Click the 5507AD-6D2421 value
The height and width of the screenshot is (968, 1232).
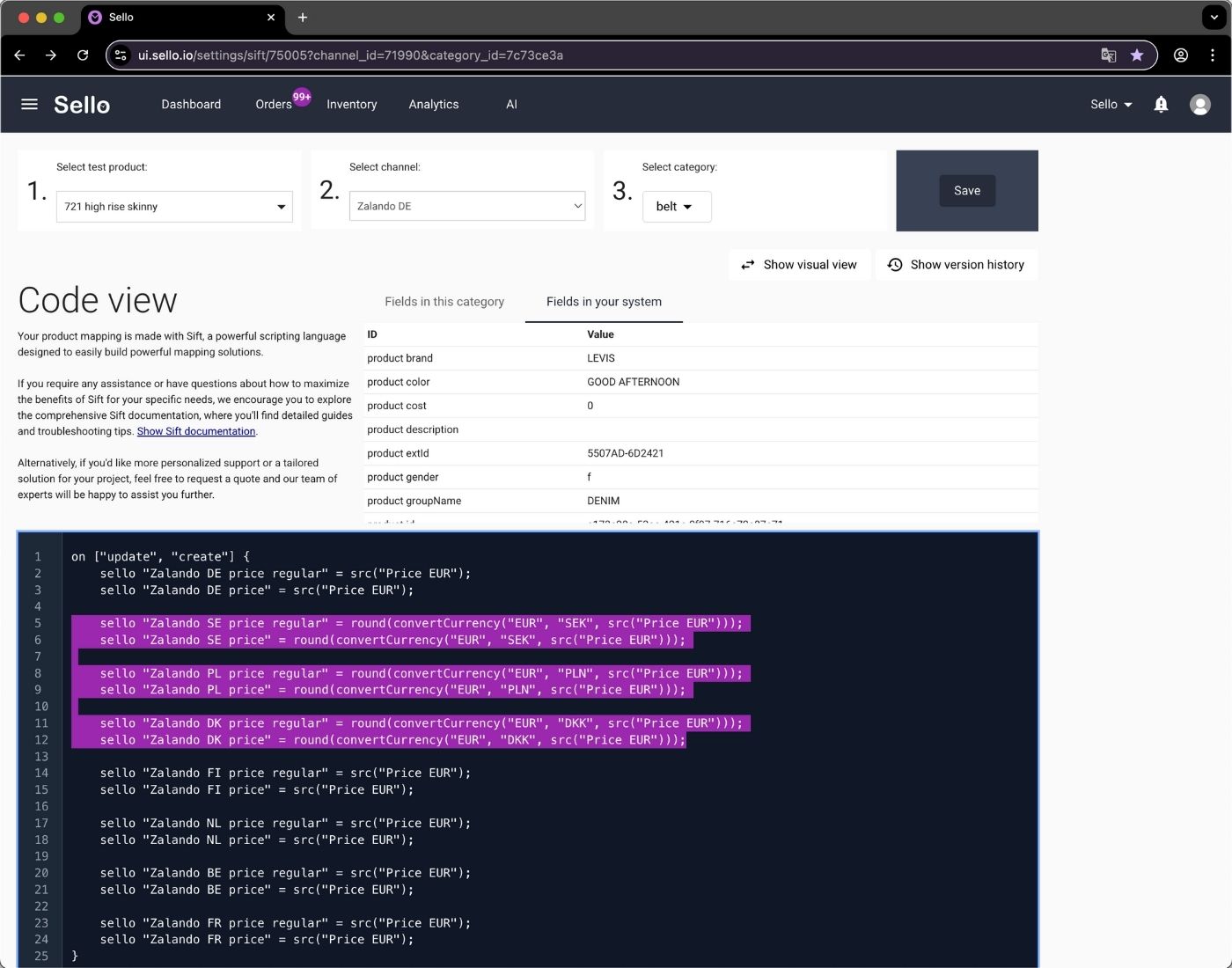(626, 453)
